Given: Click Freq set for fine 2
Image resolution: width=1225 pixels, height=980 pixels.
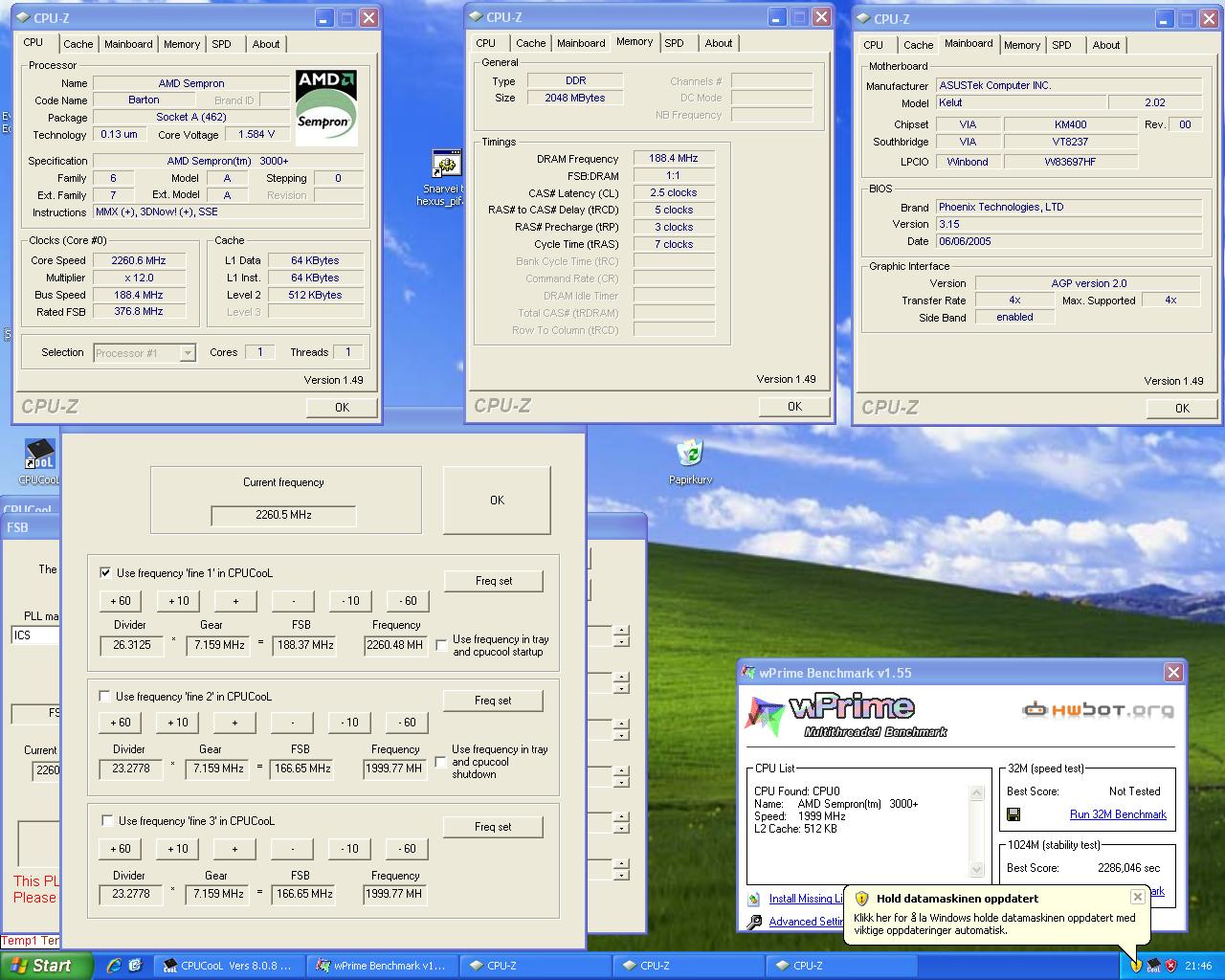Looking at the screenshot, I should click(493, 701).
